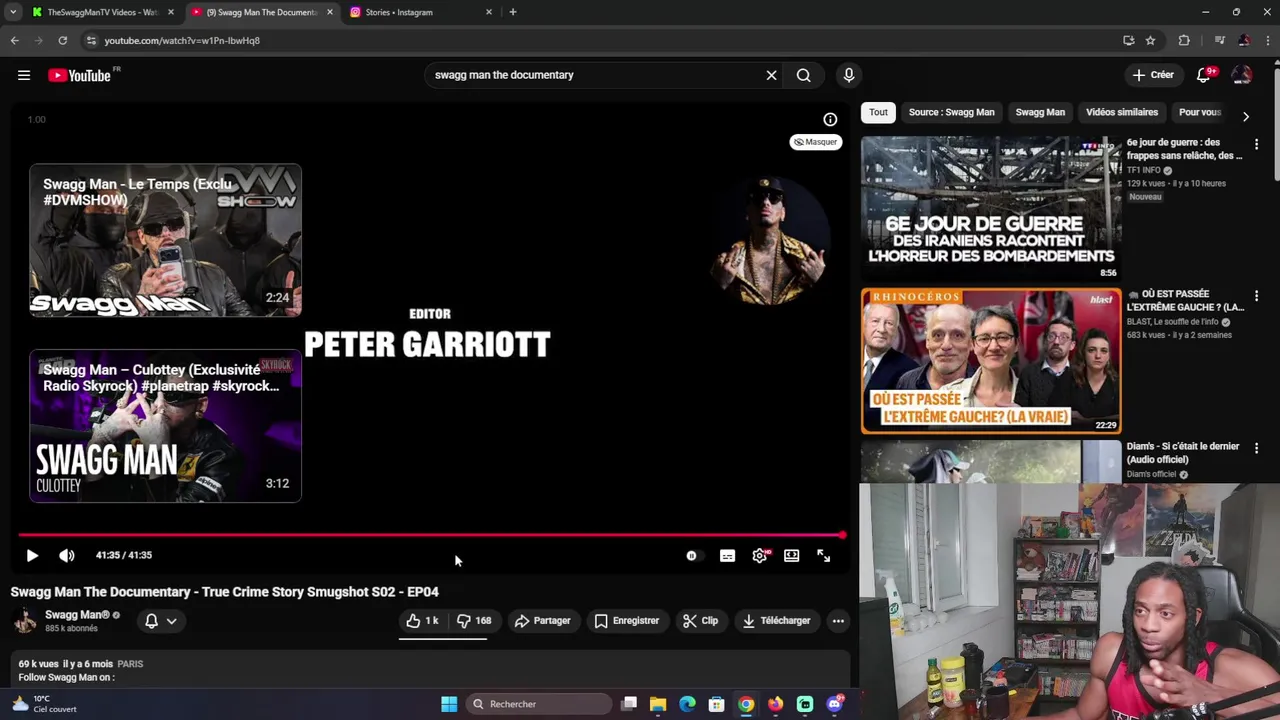
Task: Click Enregistrer to save the video
Action: coord(626,621)
